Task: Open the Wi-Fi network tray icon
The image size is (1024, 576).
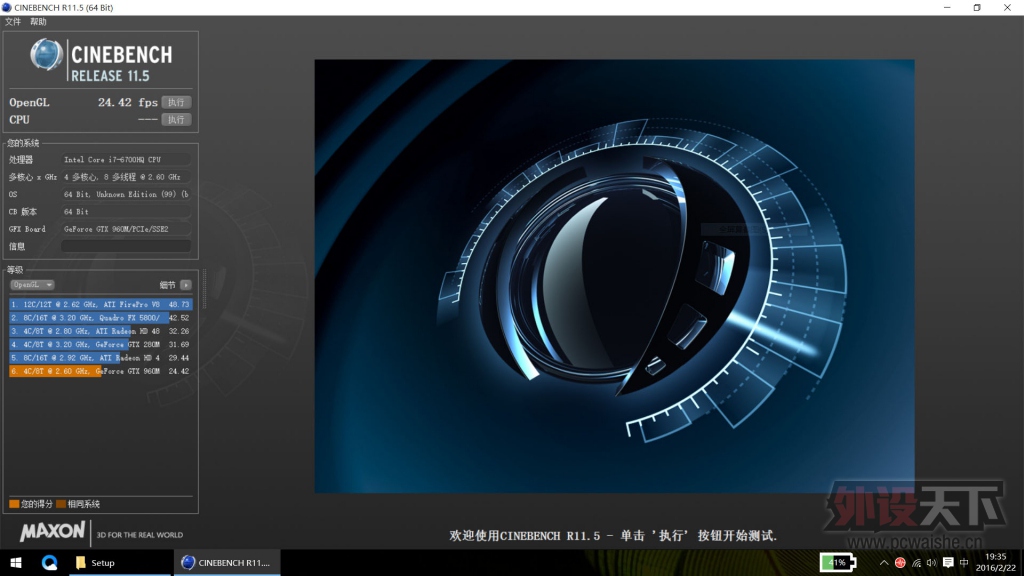Action: coord(916,563)
